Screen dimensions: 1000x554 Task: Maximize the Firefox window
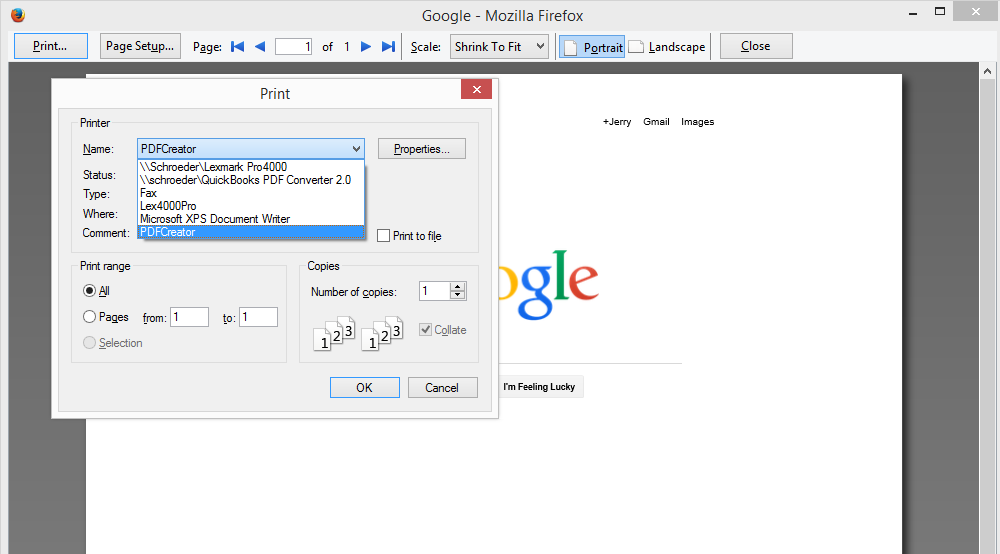pyautogui.click(x=939, y=11)
